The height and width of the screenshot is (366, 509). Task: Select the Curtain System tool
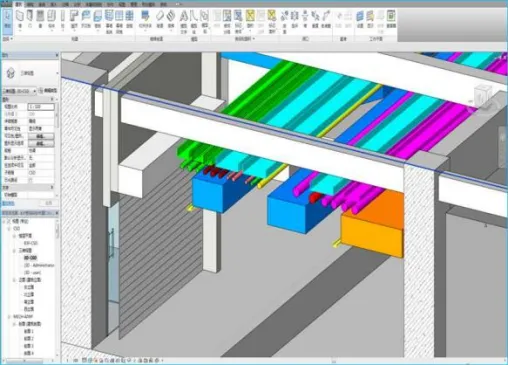pos(109,21)
